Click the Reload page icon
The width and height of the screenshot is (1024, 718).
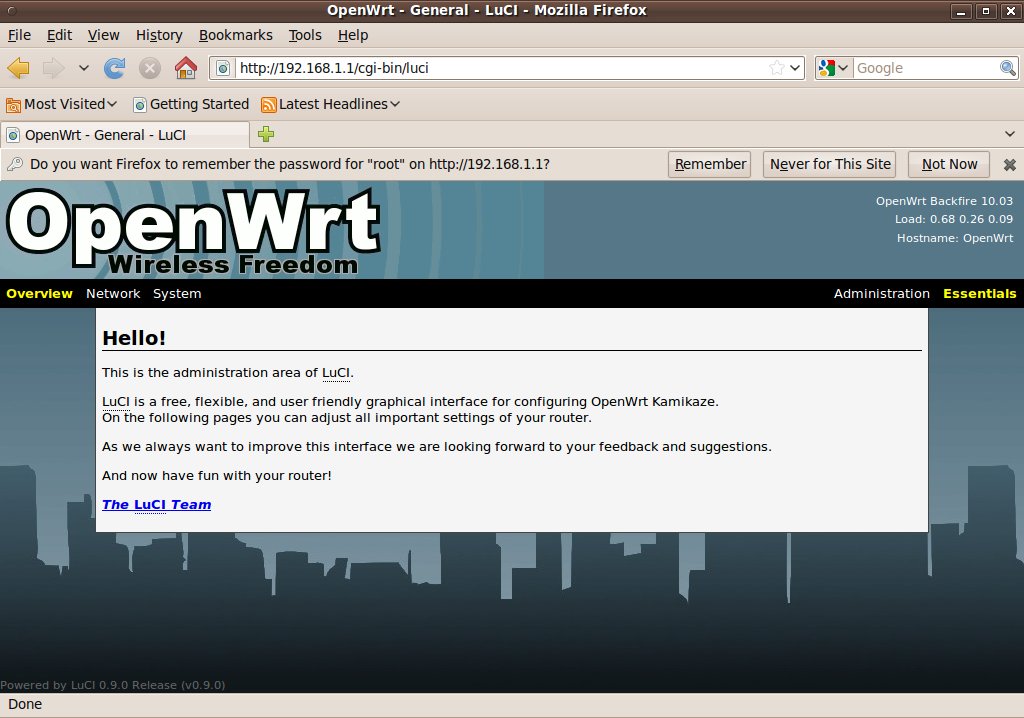[115, 68]
